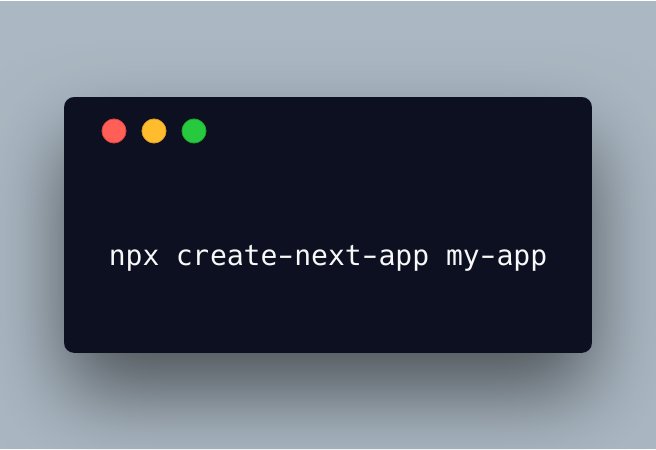This screenshot has height=450, width=656.
Task: Click the hyphen inside my-app
Action: pyautogui.click(x=488, y=258)
